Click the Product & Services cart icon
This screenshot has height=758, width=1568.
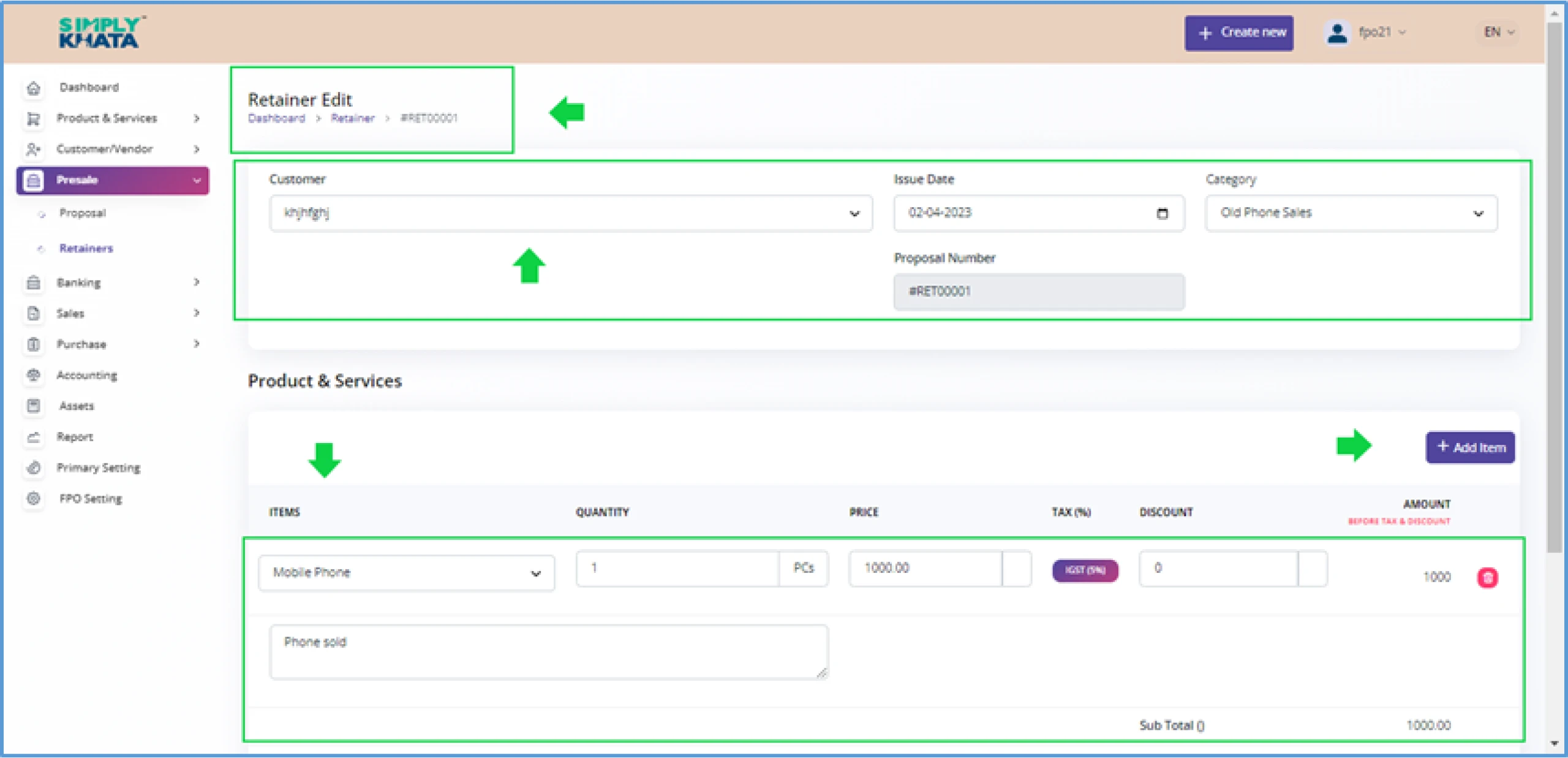click(x=34, y=119)
